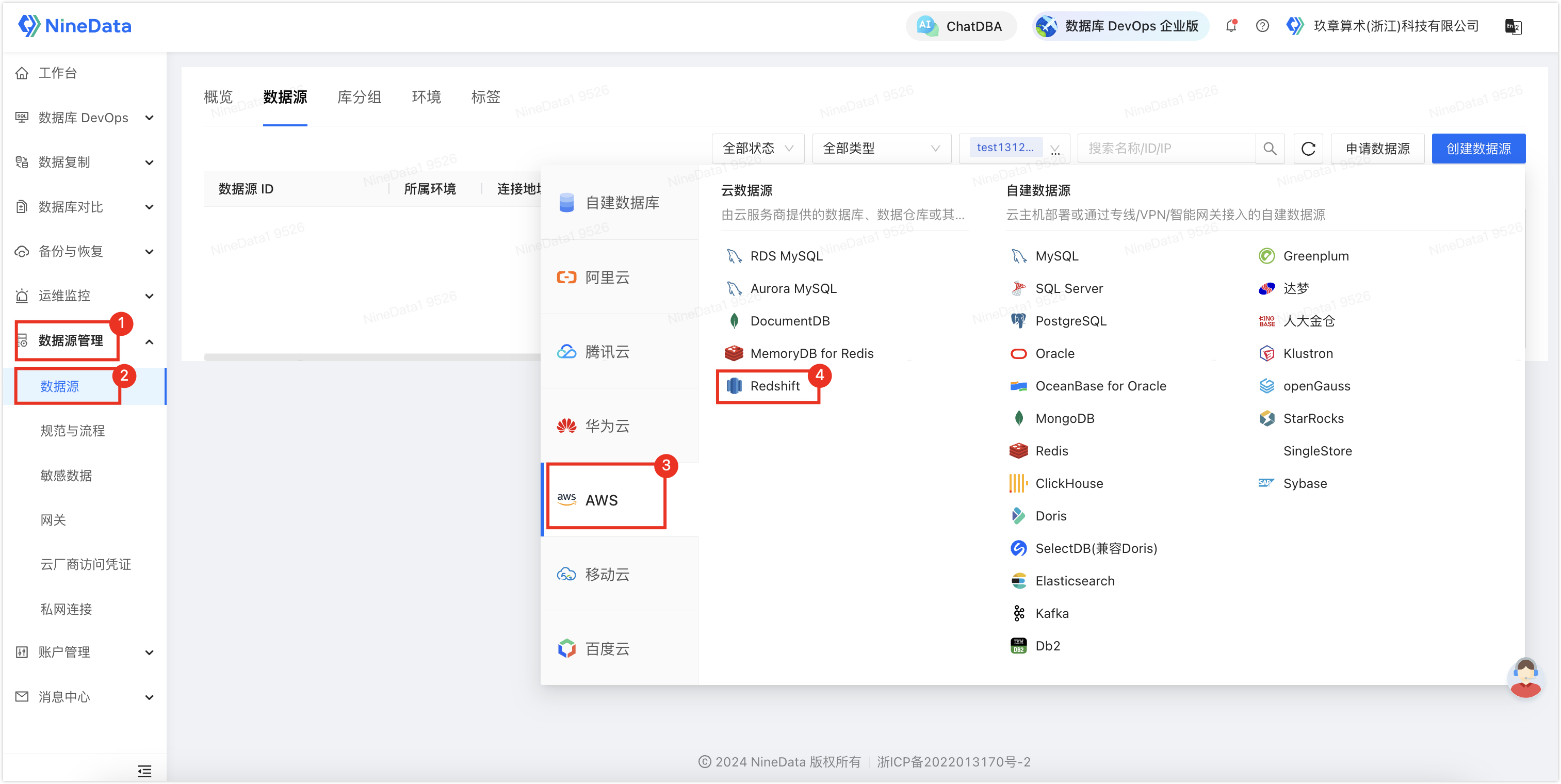This screenshot has height=784, width=1561.
Task: Expand the 数据库 DevOps sidebar menu
Action: click(x=85, y=118)
